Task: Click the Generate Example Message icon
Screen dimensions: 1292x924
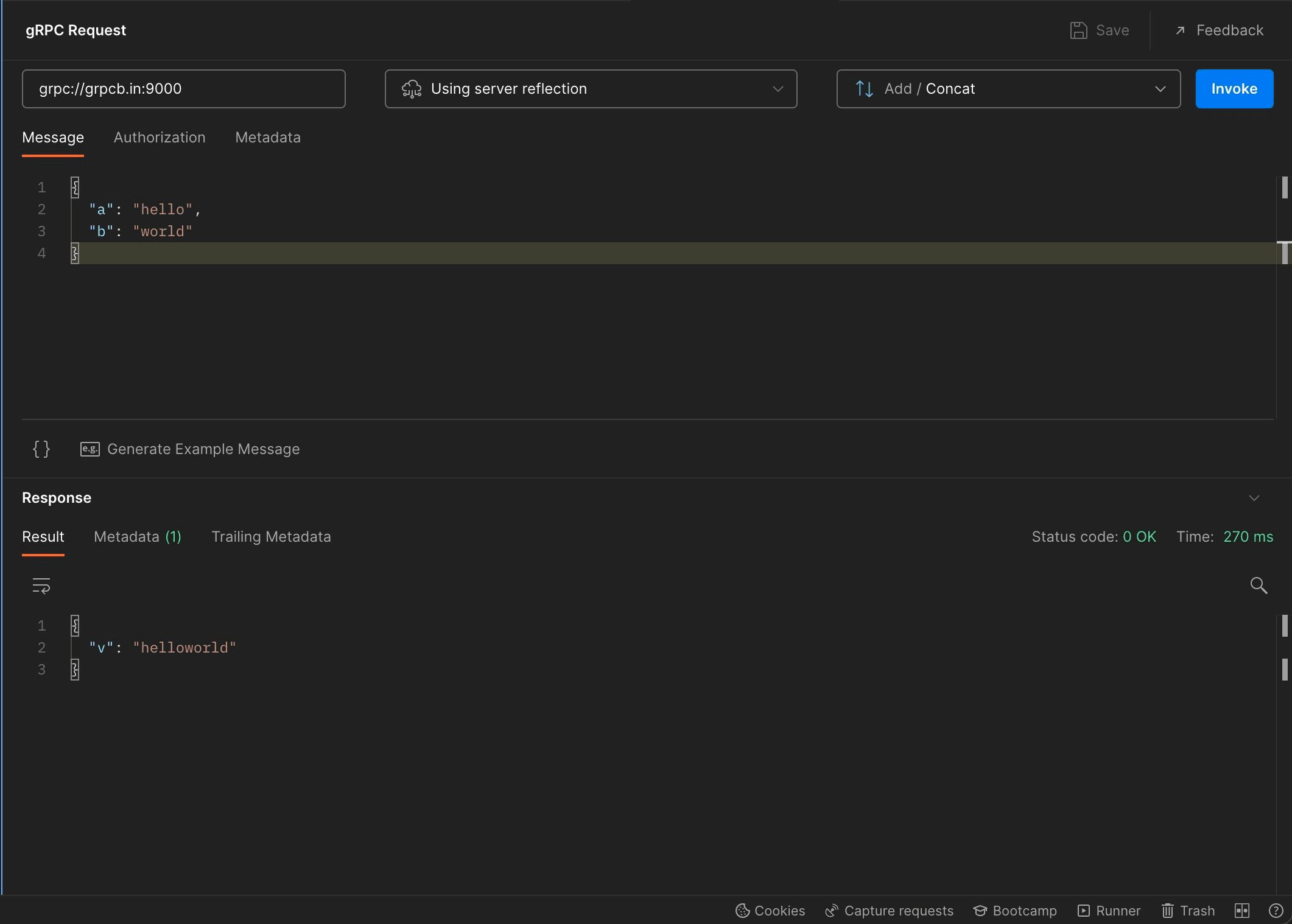Action: [89, 449]
